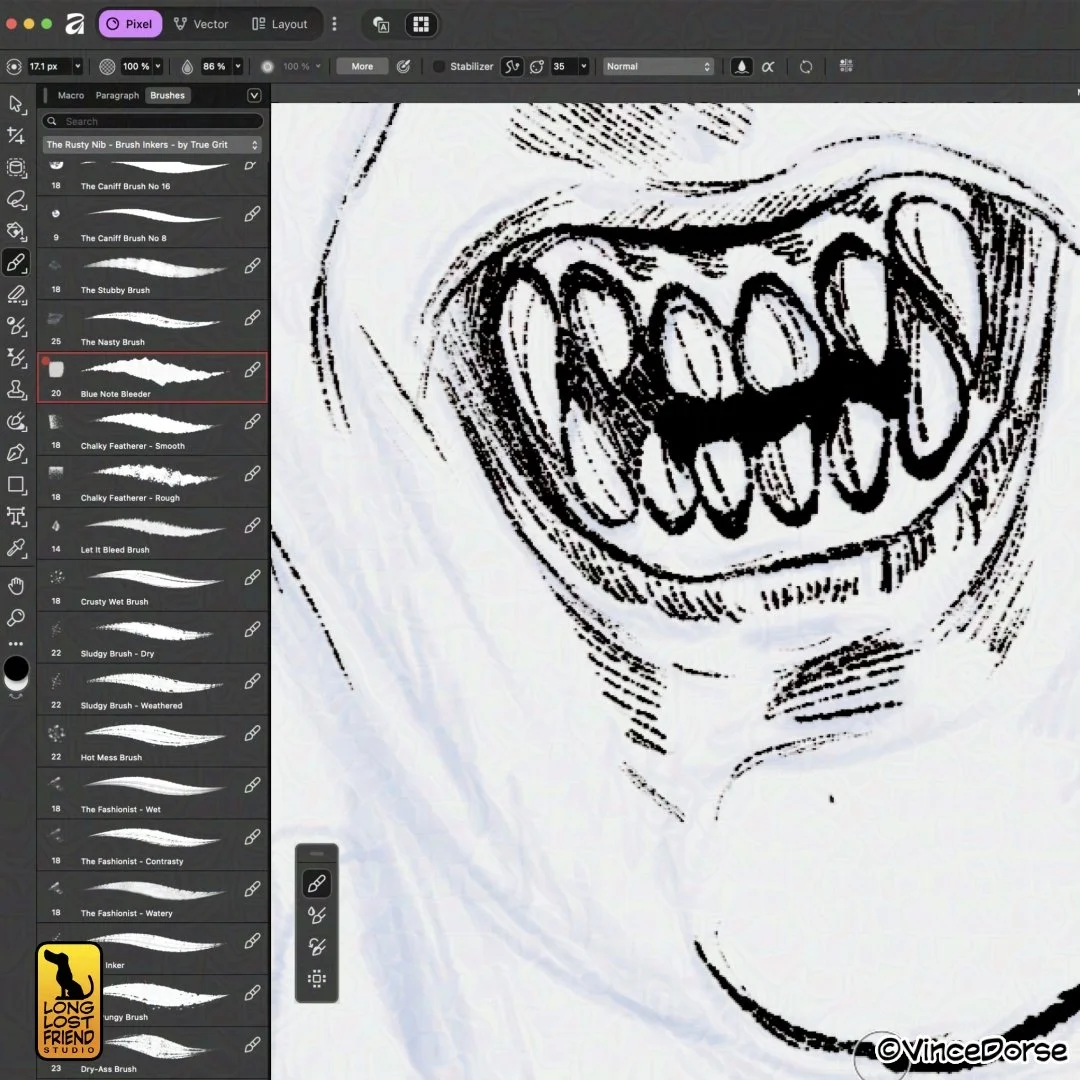1080x1080 pixels.
Task: Click the More button in context toolbar
Action: click(x=362, y=67)
